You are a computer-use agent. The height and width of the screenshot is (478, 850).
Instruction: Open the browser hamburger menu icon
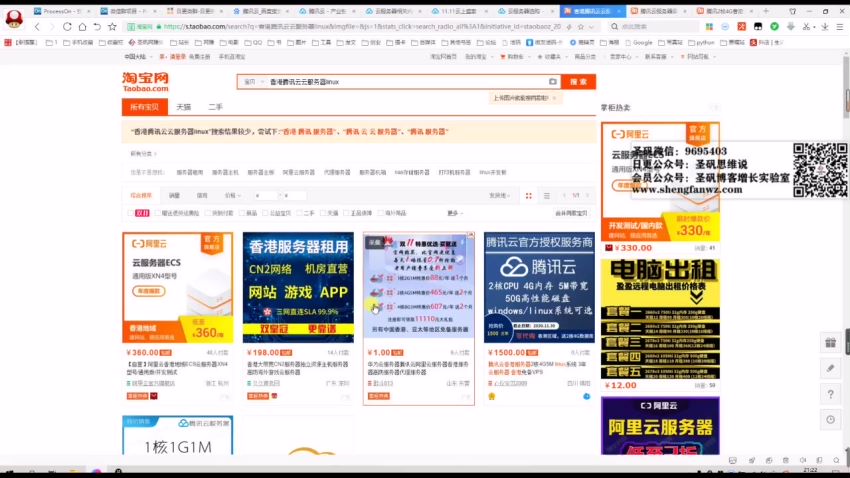[840, 27]
